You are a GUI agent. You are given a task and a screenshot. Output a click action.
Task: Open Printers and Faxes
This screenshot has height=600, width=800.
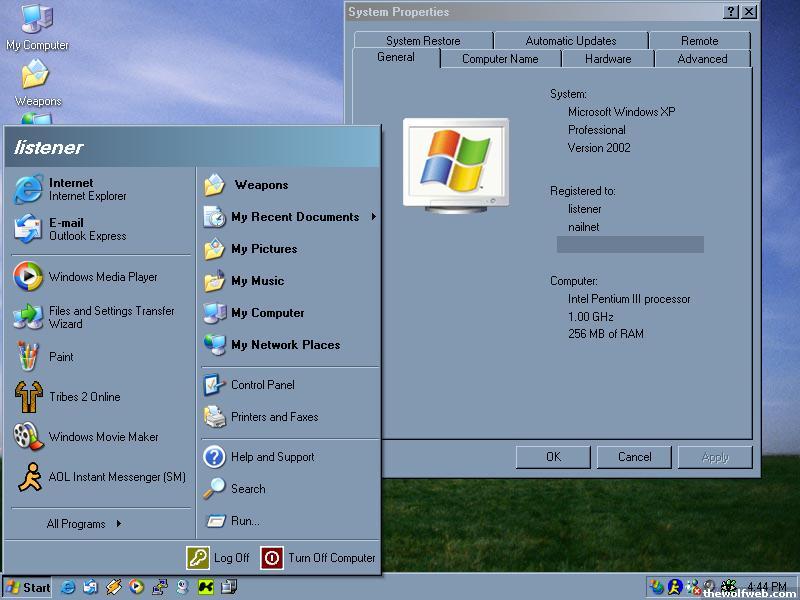click(x=274, y=417)
